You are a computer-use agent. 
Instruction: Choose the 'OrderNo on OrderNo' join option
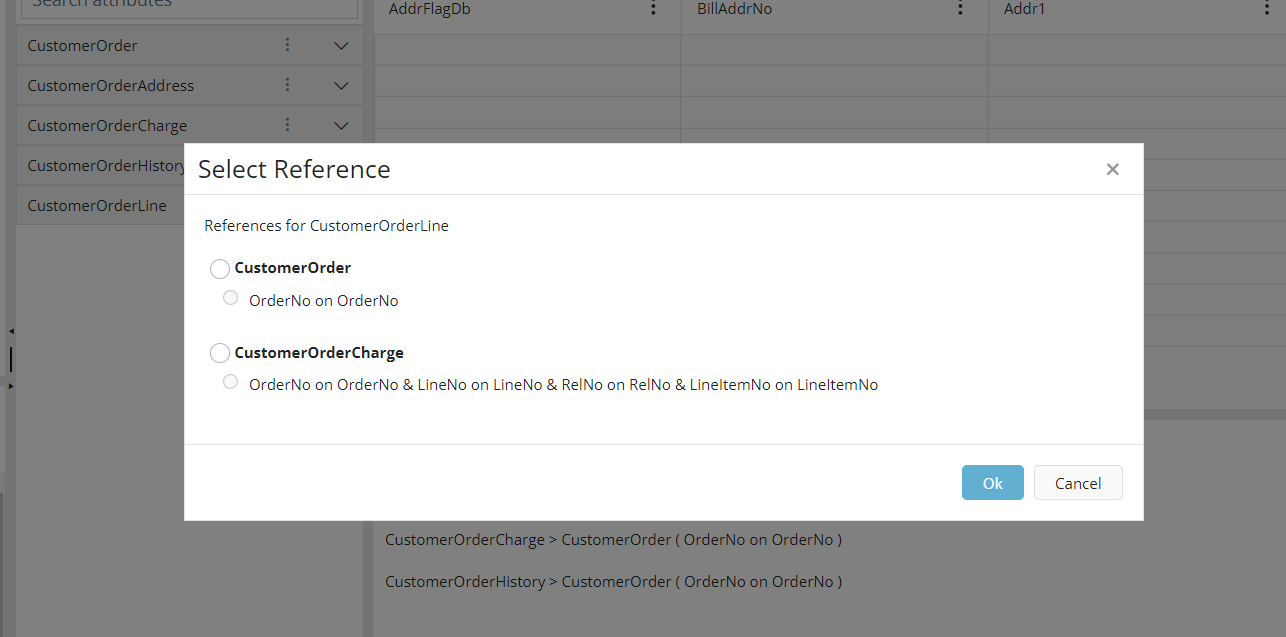click(231, 298)
